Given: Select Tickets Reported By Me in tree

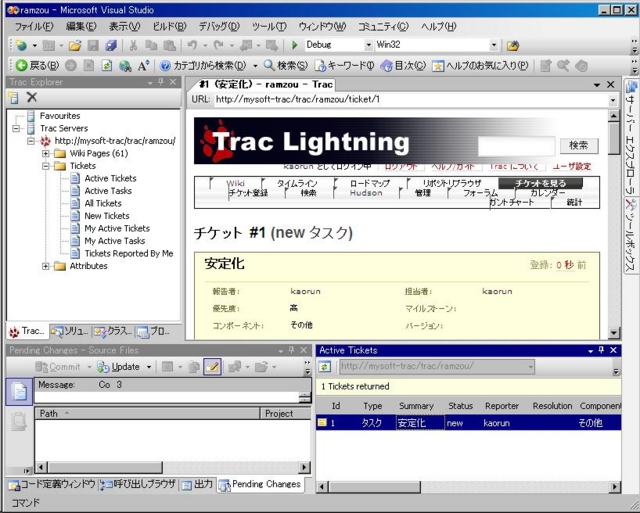Looking at the screenshot, I should pyautogui.click(x=129, y=253).
